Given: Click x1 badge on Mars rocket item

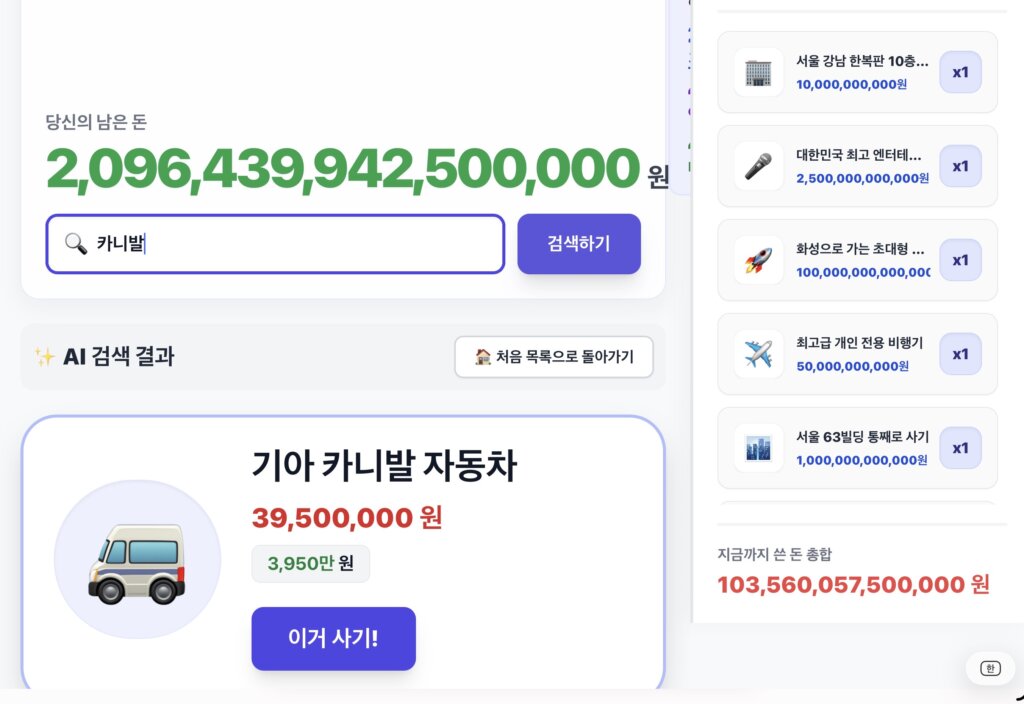Looking at the screenshot, I should 960,261.
